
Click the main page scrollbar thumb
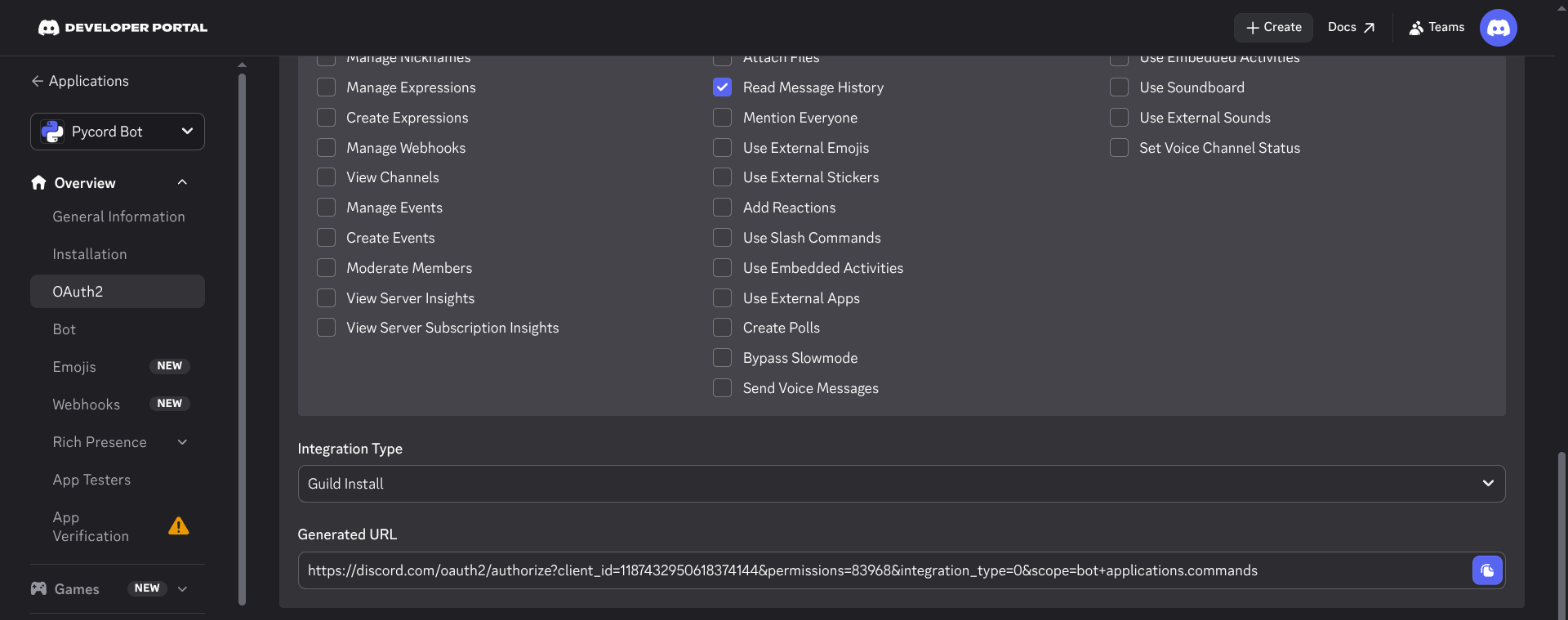click(x=1561, y=535)
